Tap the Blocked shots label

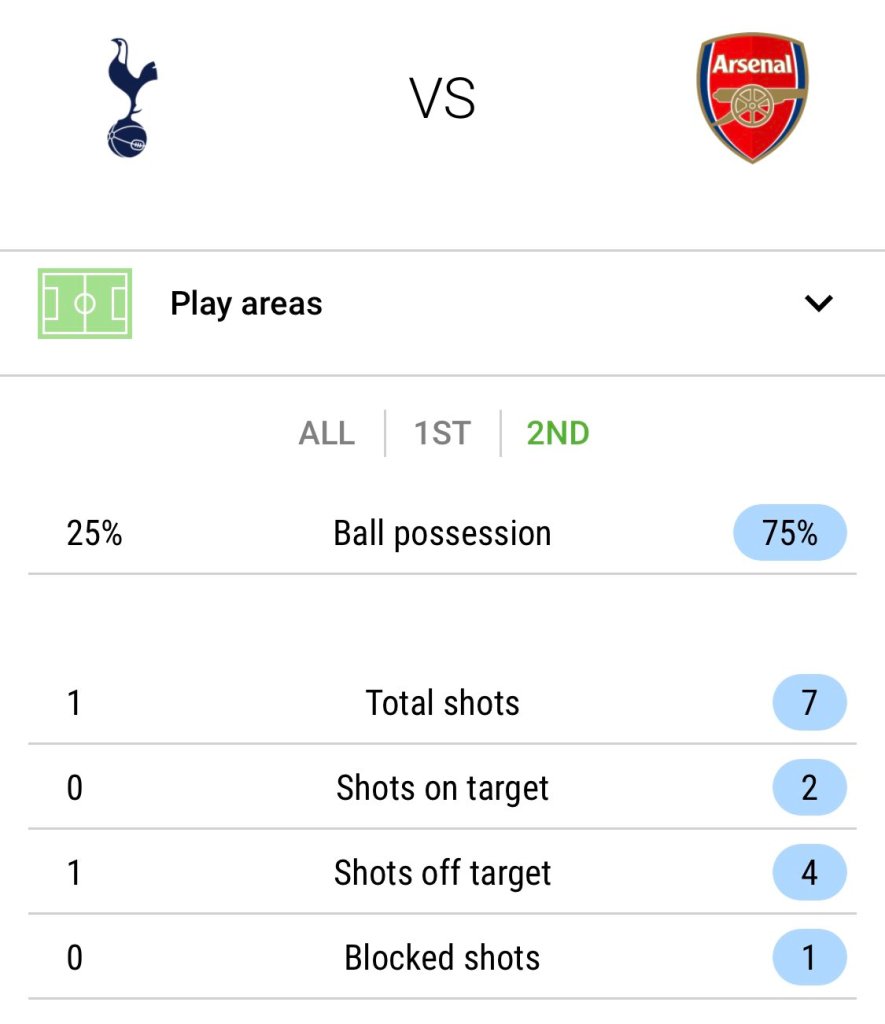[442, 958]
